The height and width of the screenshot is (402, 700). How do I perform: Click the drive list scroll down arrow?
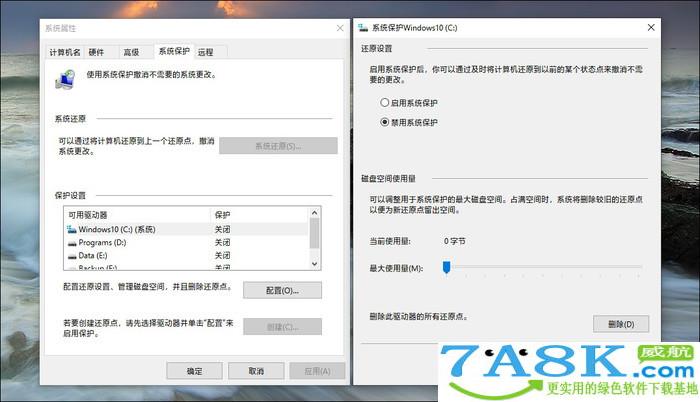314,264
